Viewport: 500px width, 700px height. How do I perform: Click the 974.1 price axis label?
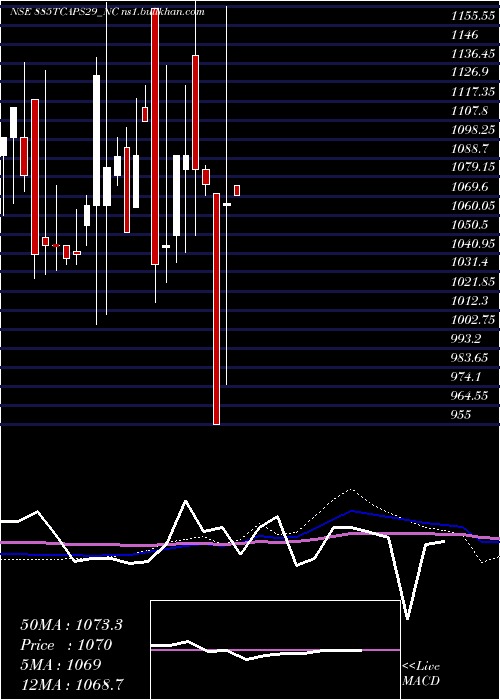(466, 376)
